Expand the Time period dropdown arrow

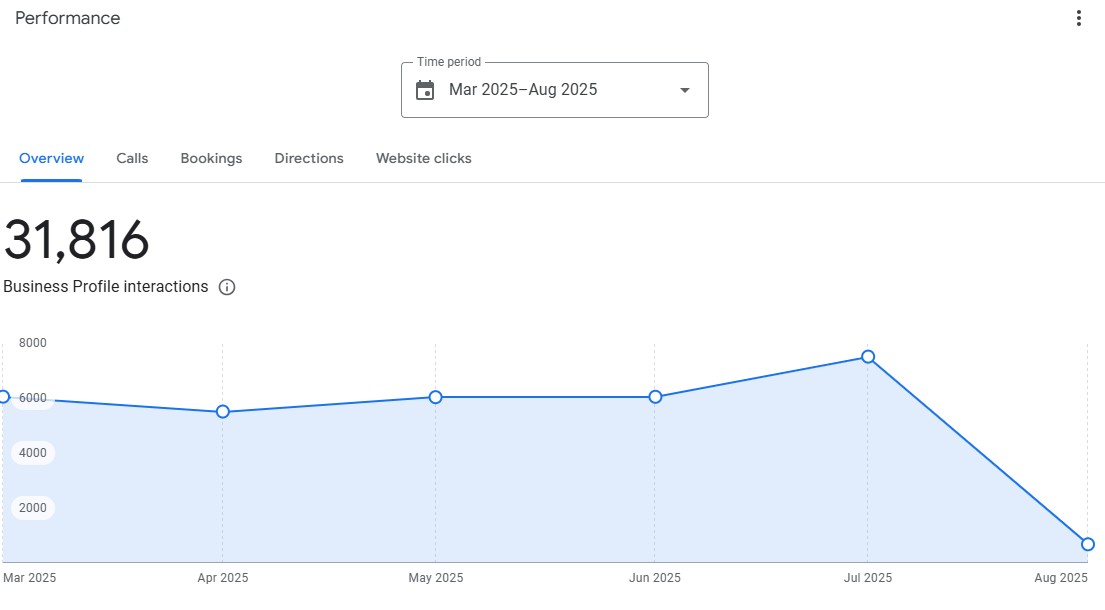click(x=684, y=90)
